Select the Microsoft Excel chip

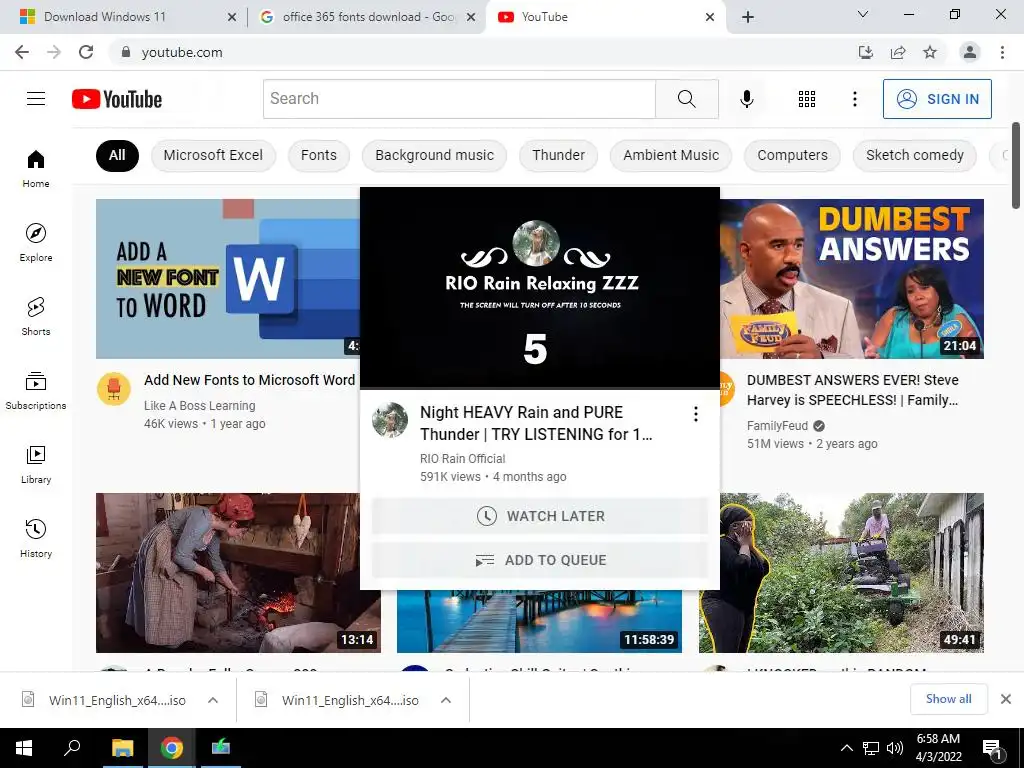(213, 155)
